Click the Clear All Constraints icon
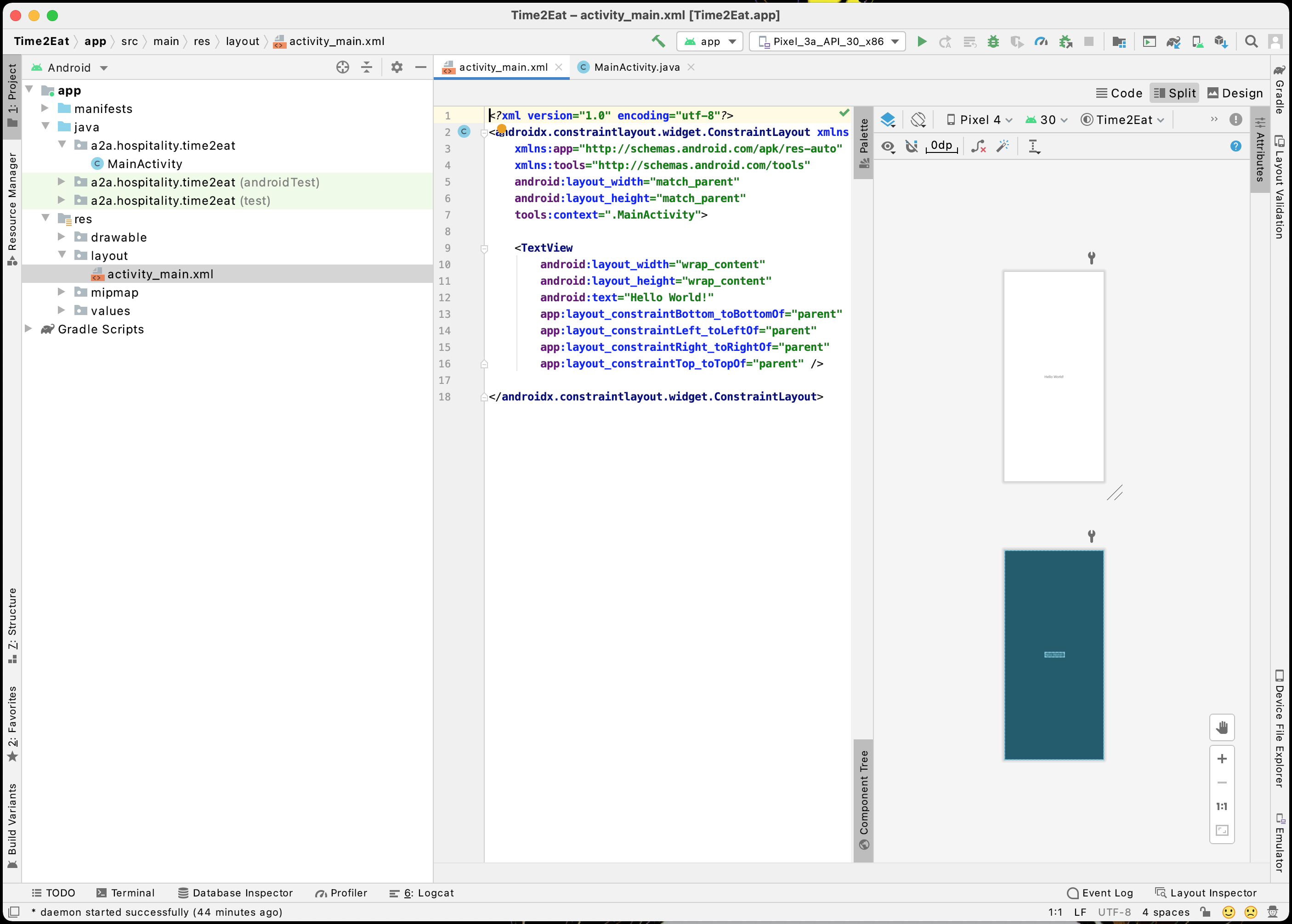The image size is (1292, 924). [x=978, y=146]
